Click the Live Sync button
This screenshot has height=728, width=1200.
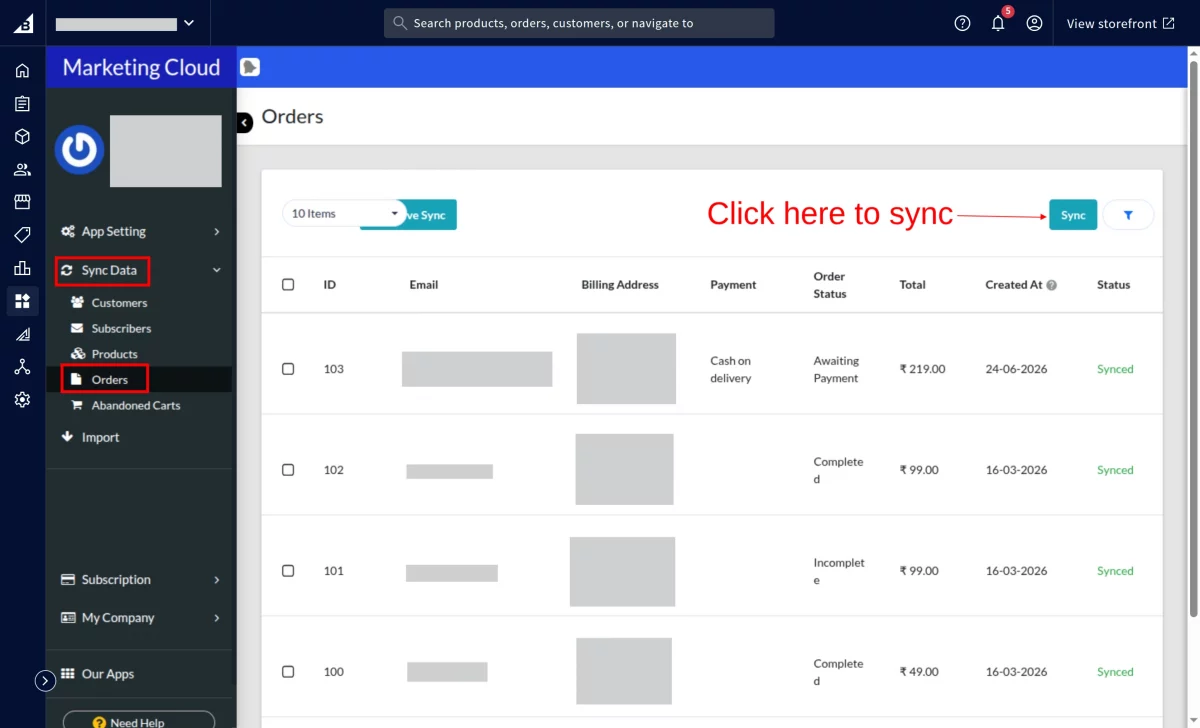(431, 215)
